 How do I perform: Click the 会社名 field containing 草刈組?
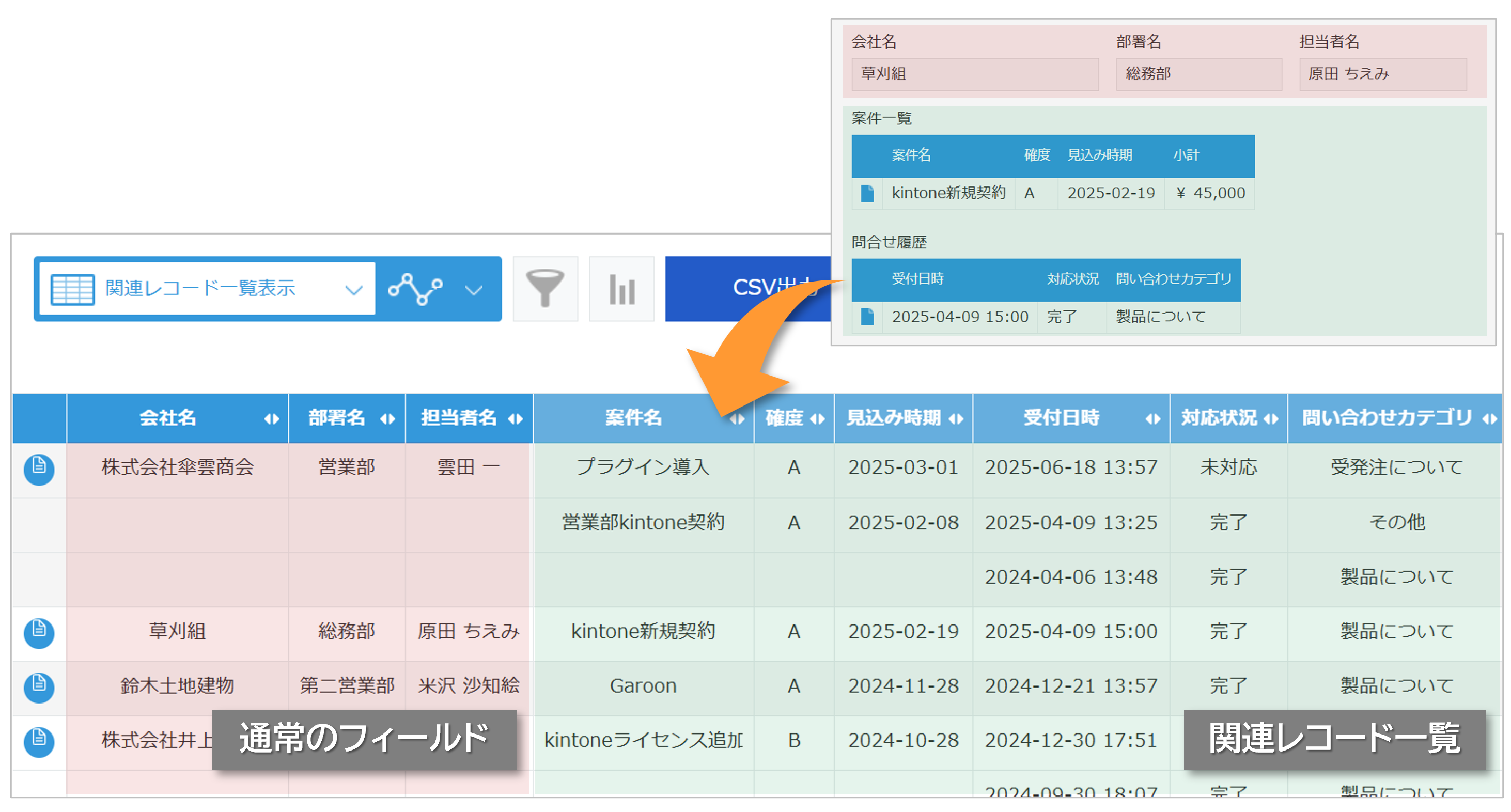(x=975, y=74)
